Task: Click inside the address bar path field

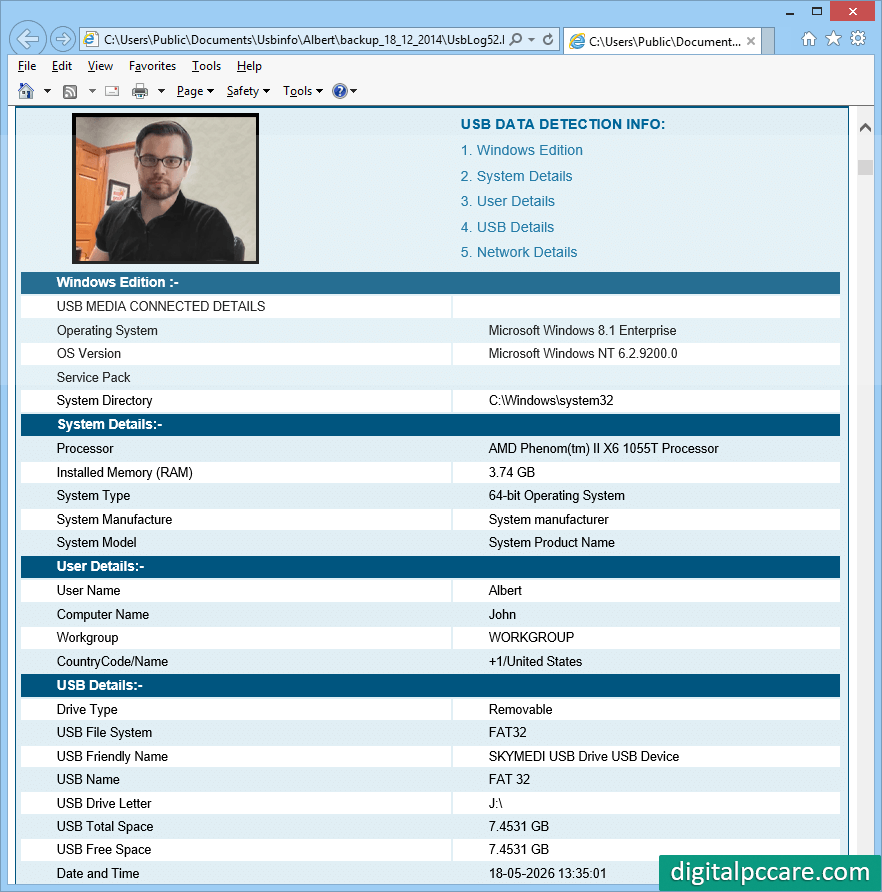Action: click(303, 39)
